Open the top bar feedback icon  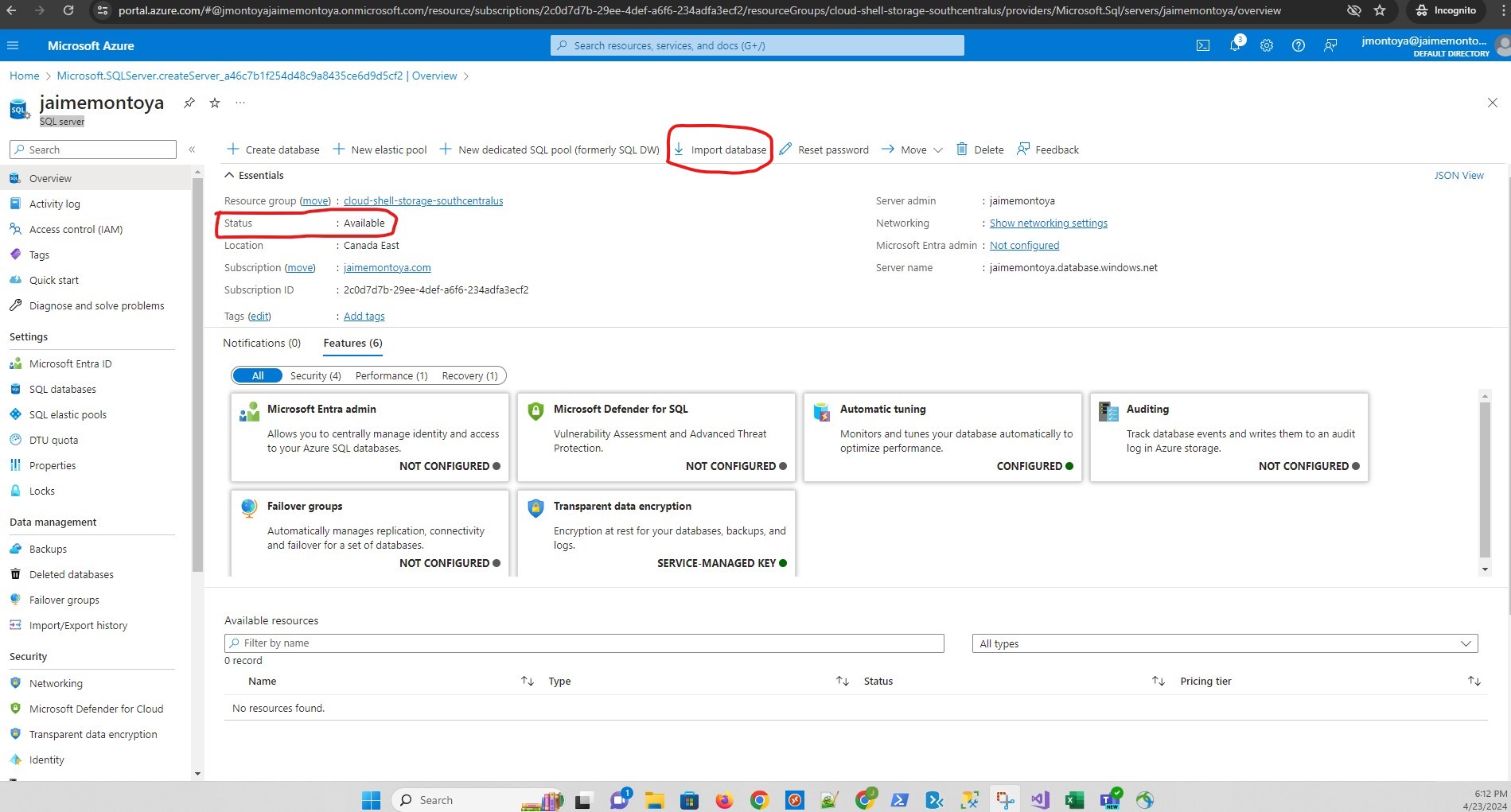(x=1330, y=45)
